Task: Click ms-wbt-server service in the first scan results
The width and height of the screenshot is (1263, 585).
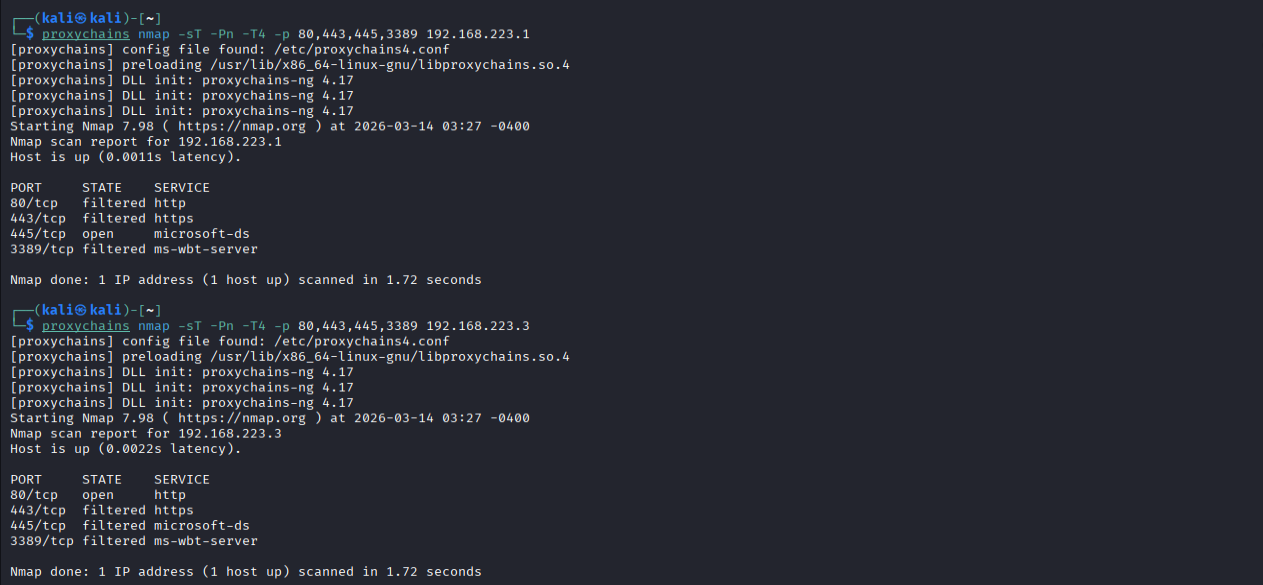Action: tap(205, 249)
